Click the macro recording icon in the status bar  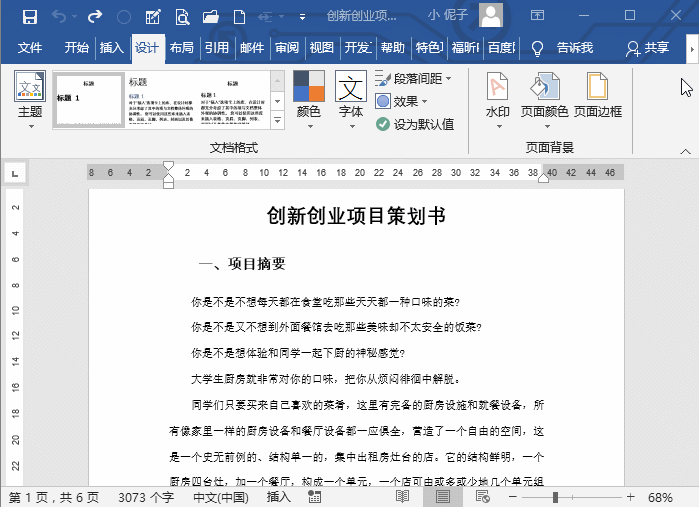(x=314, y=497)
